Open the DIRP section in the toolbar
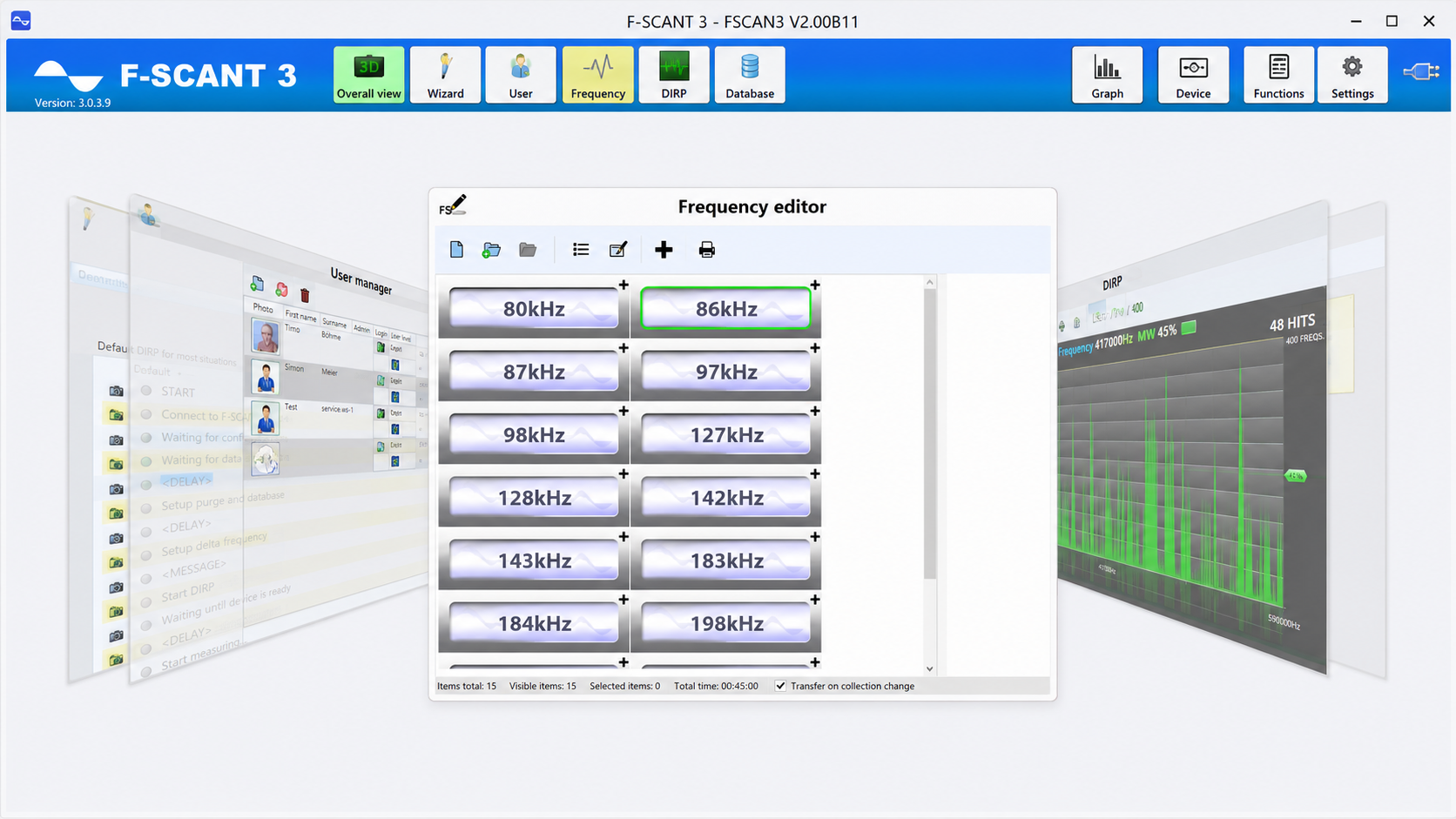1456x819 pixels. (674, 75)
